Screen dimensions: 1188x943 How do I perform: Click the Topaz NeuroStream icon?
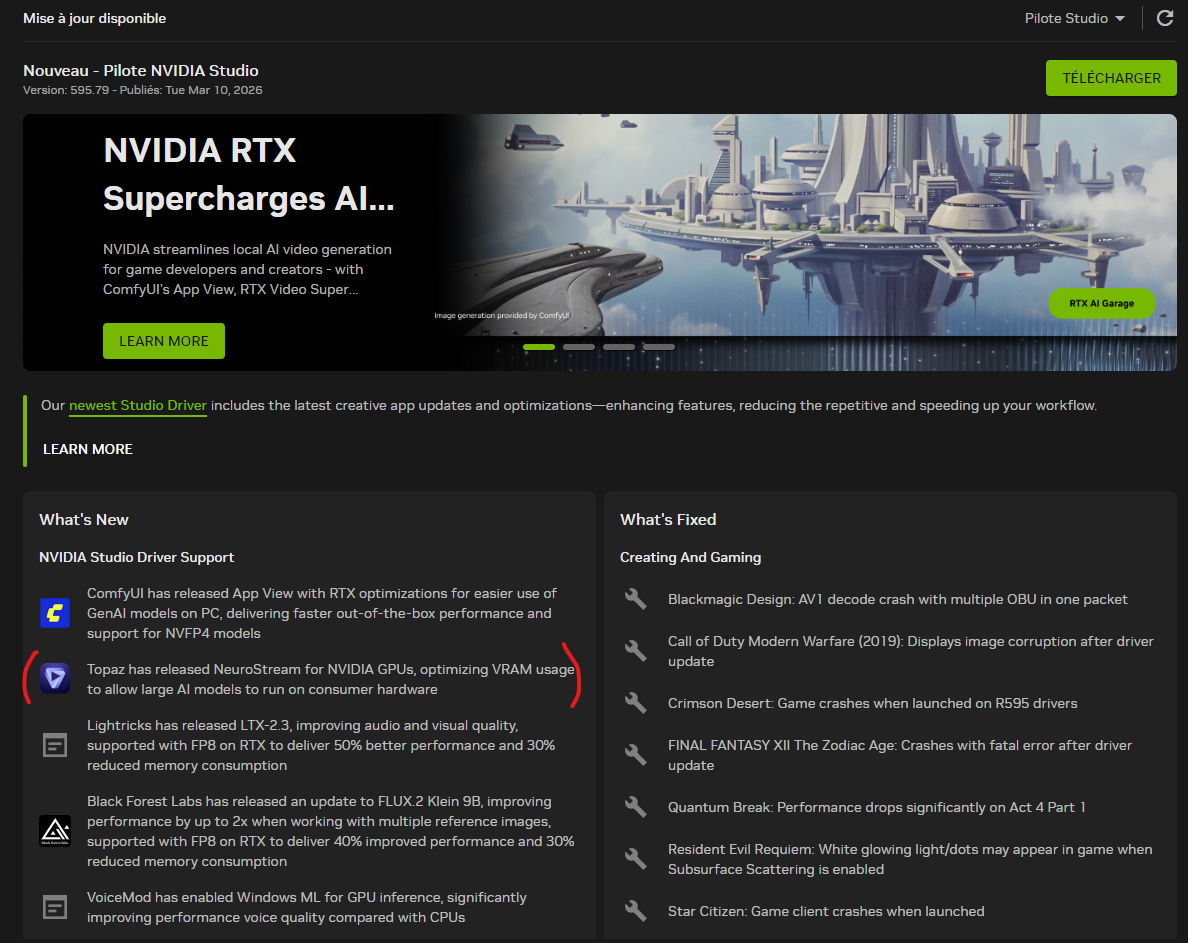(54, 679)
